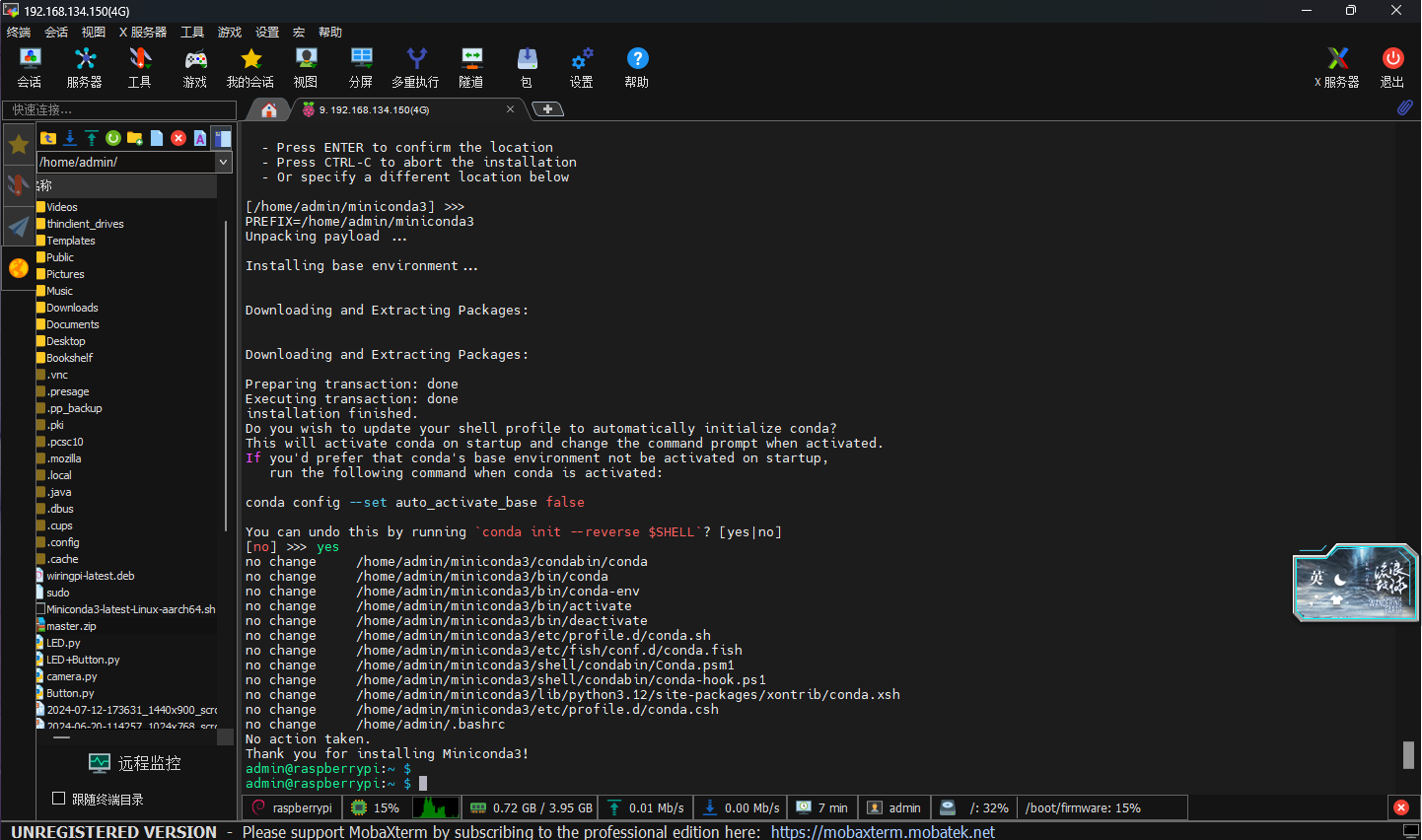Click the X 服务器 icon at top right
This screenshot has height=840, width=1422.
pyautogui.click(x=1337, y=68)
